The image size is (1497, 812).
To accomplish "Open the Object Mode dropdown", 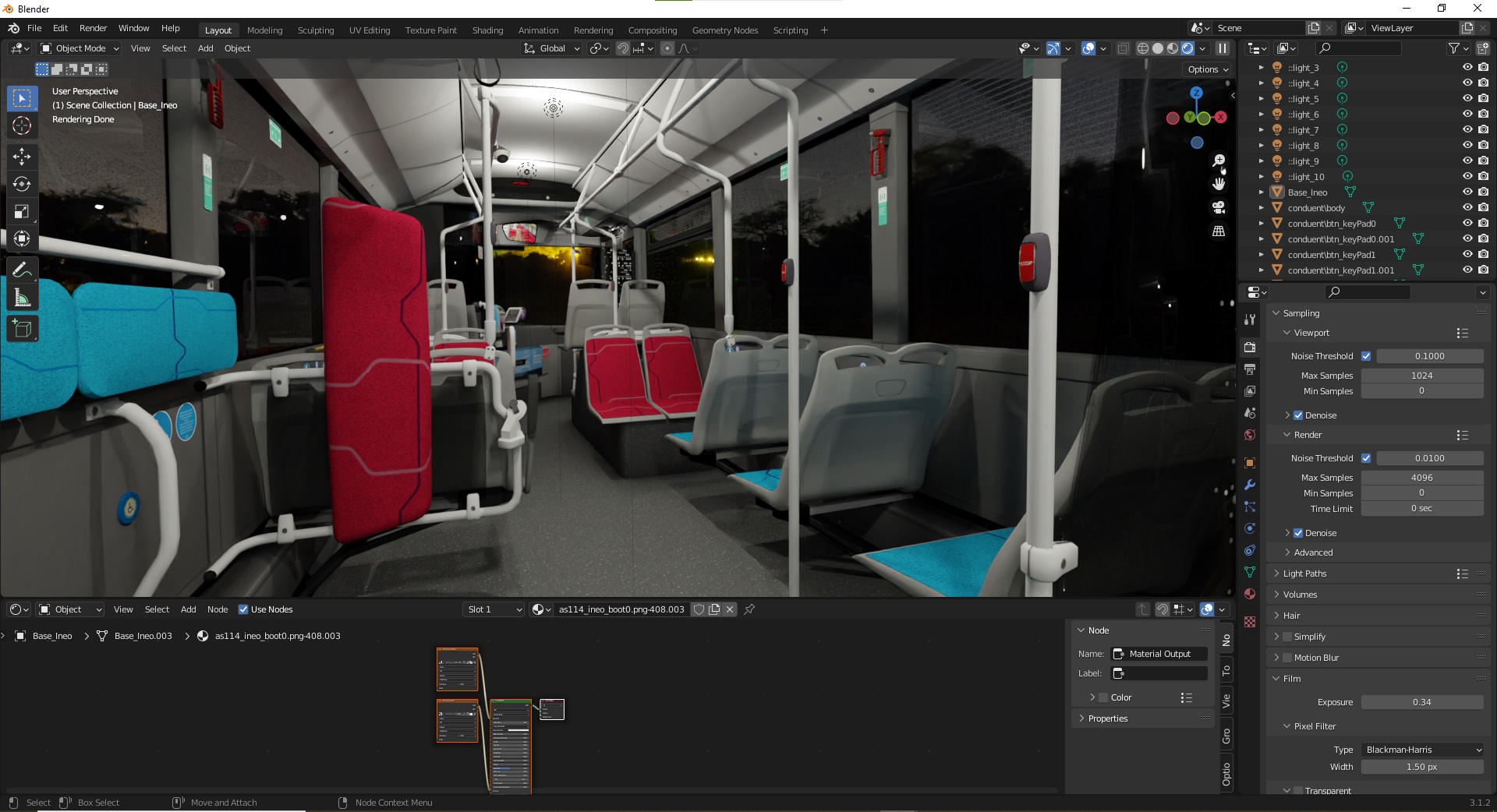I will pyautogui.click(x=78, y=48).
